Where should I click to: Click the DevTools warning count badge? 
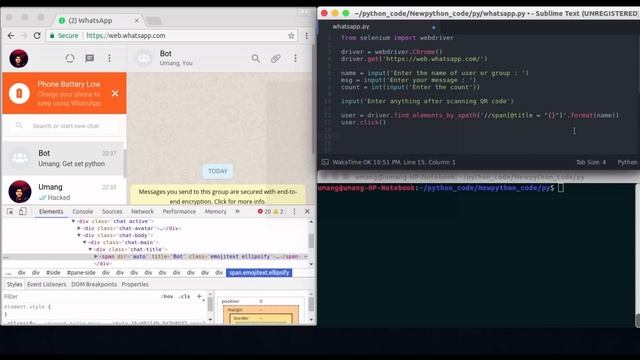point(278,211)
